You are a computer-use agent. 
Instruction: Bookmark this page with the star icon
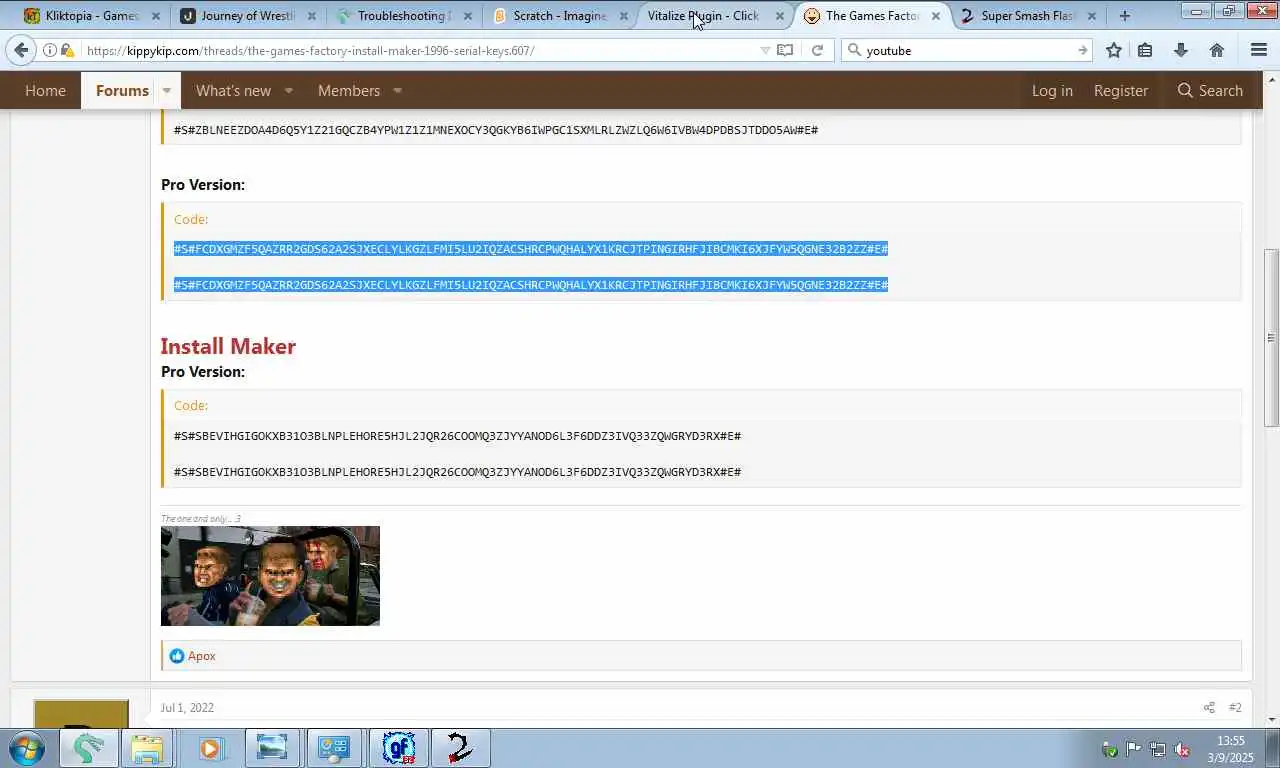tap(1113, 50)
